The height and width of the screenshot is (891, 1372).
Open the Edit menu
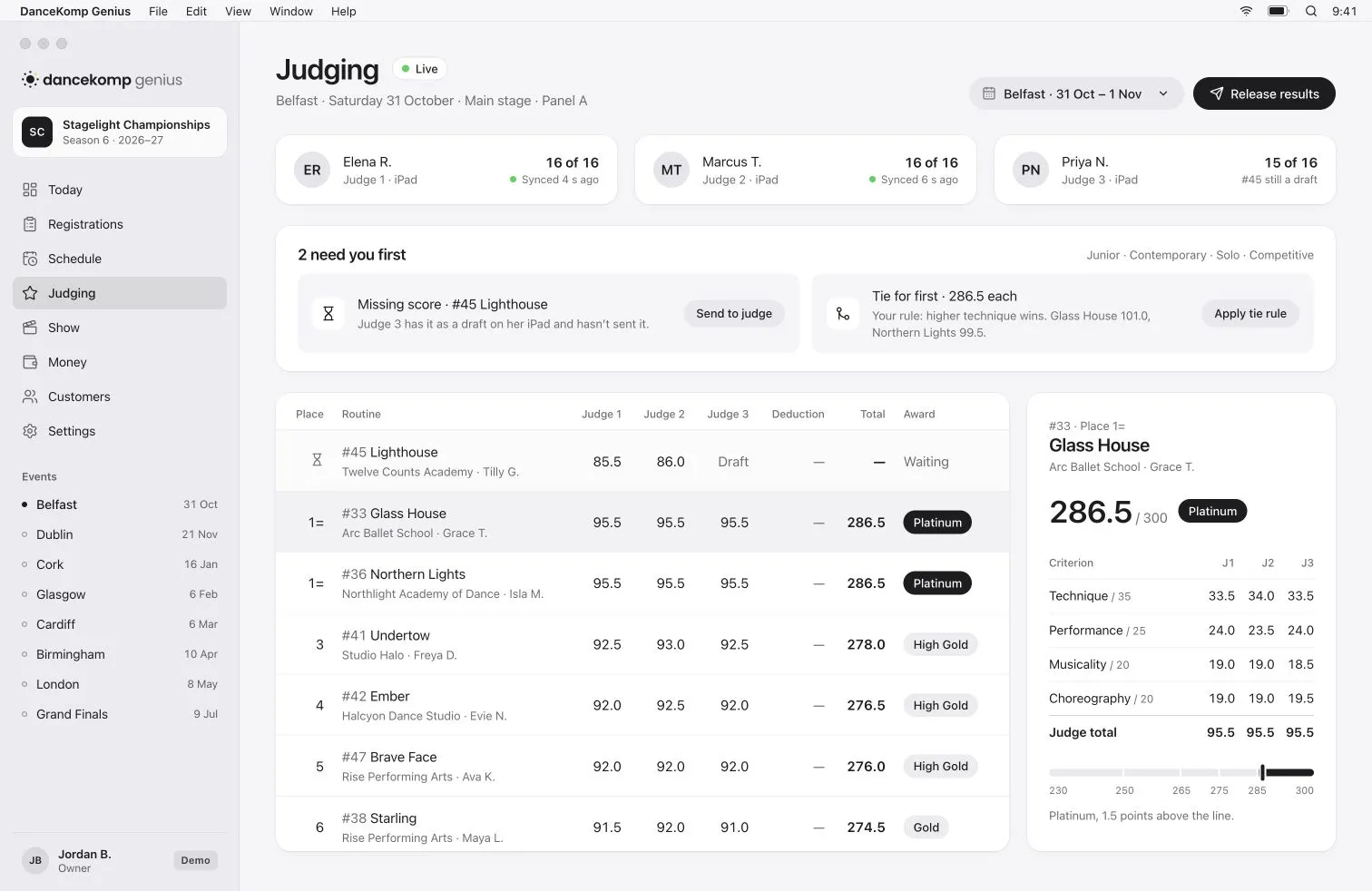tap(196, 11)
